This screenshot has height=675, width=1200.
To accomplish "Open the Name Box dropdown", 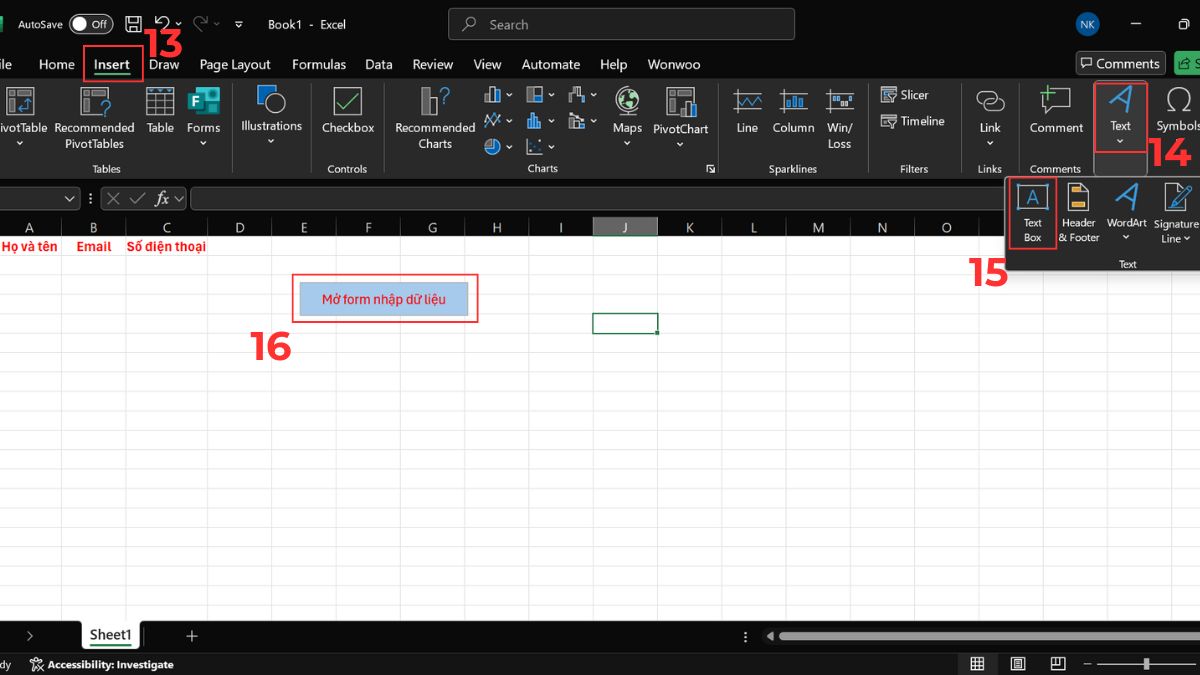I will pyautogui.click(x=70, y=198).
